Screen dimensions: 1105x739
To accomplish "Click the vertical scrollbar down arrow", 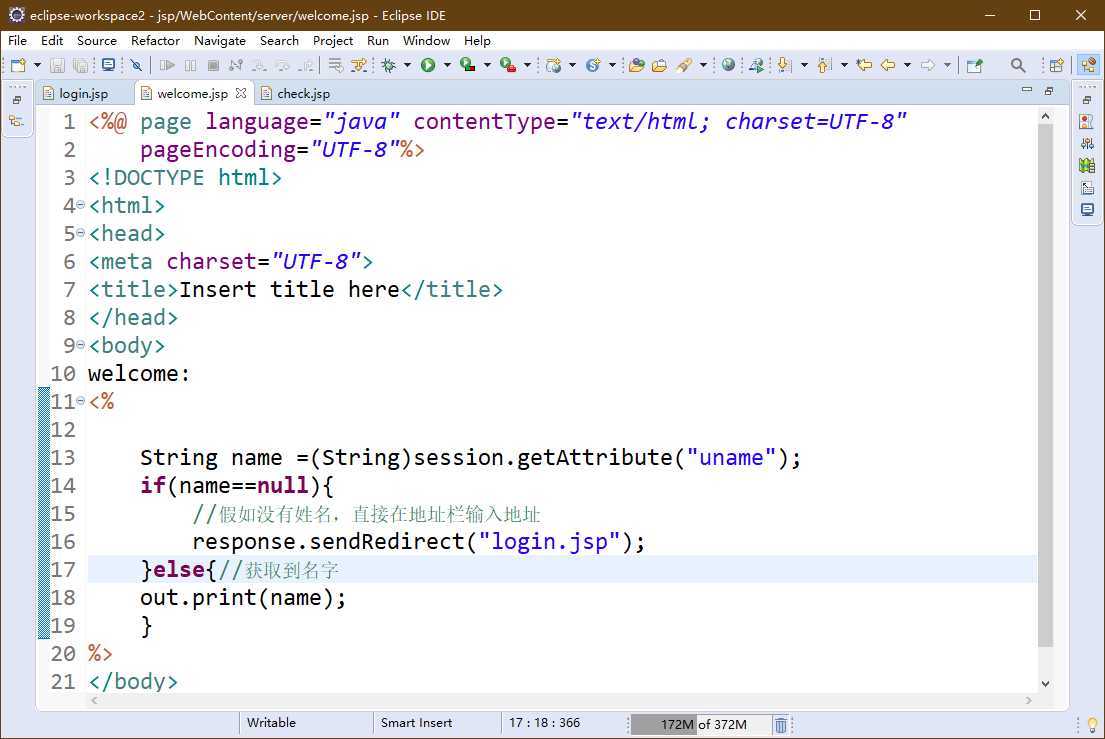I will pos(1045,683).
